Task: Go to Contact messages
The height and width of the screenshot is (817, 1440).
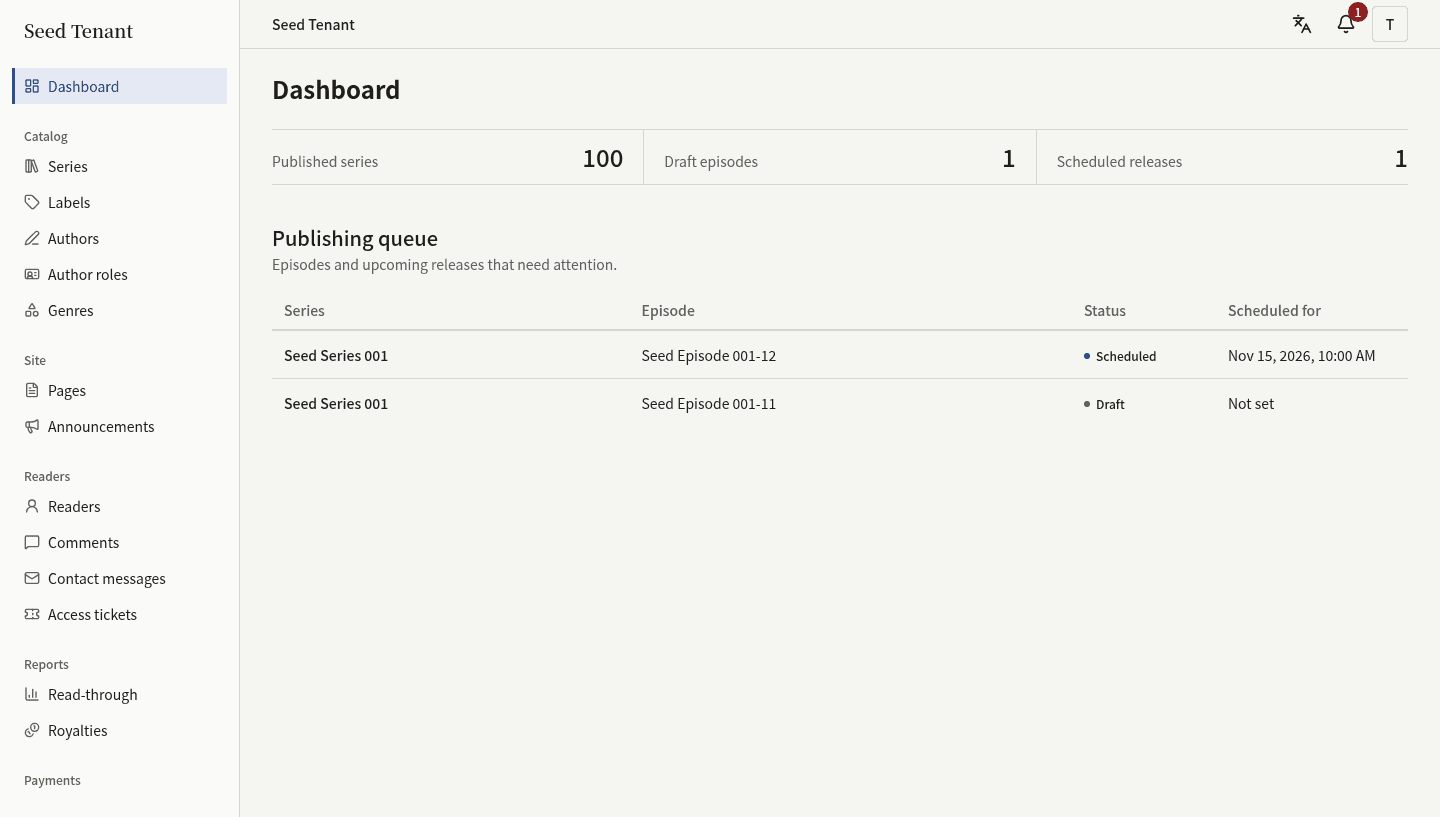Action: tap(120, 578)
